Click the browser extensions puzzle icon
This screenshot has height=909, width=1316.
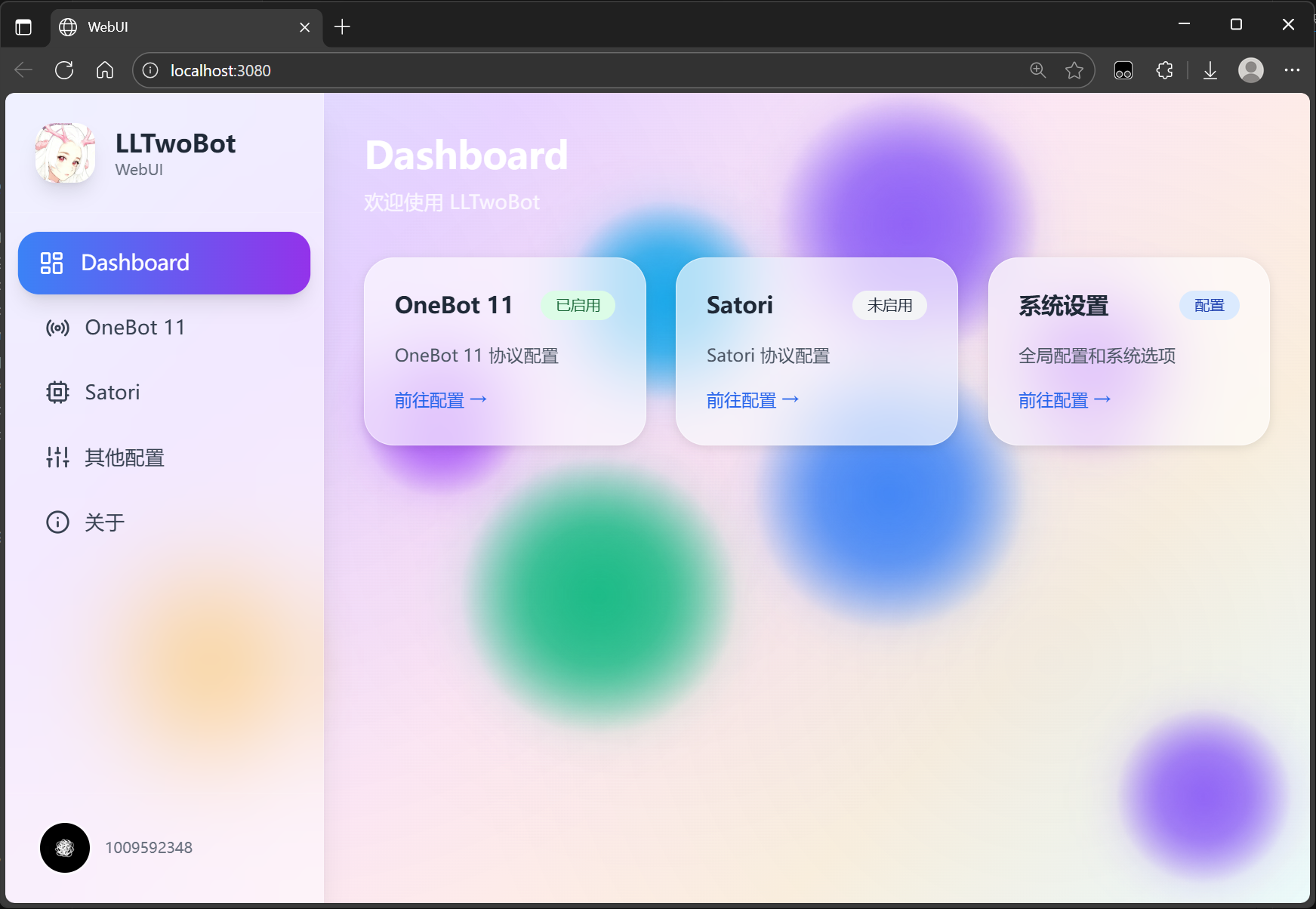coord(1164,69)
